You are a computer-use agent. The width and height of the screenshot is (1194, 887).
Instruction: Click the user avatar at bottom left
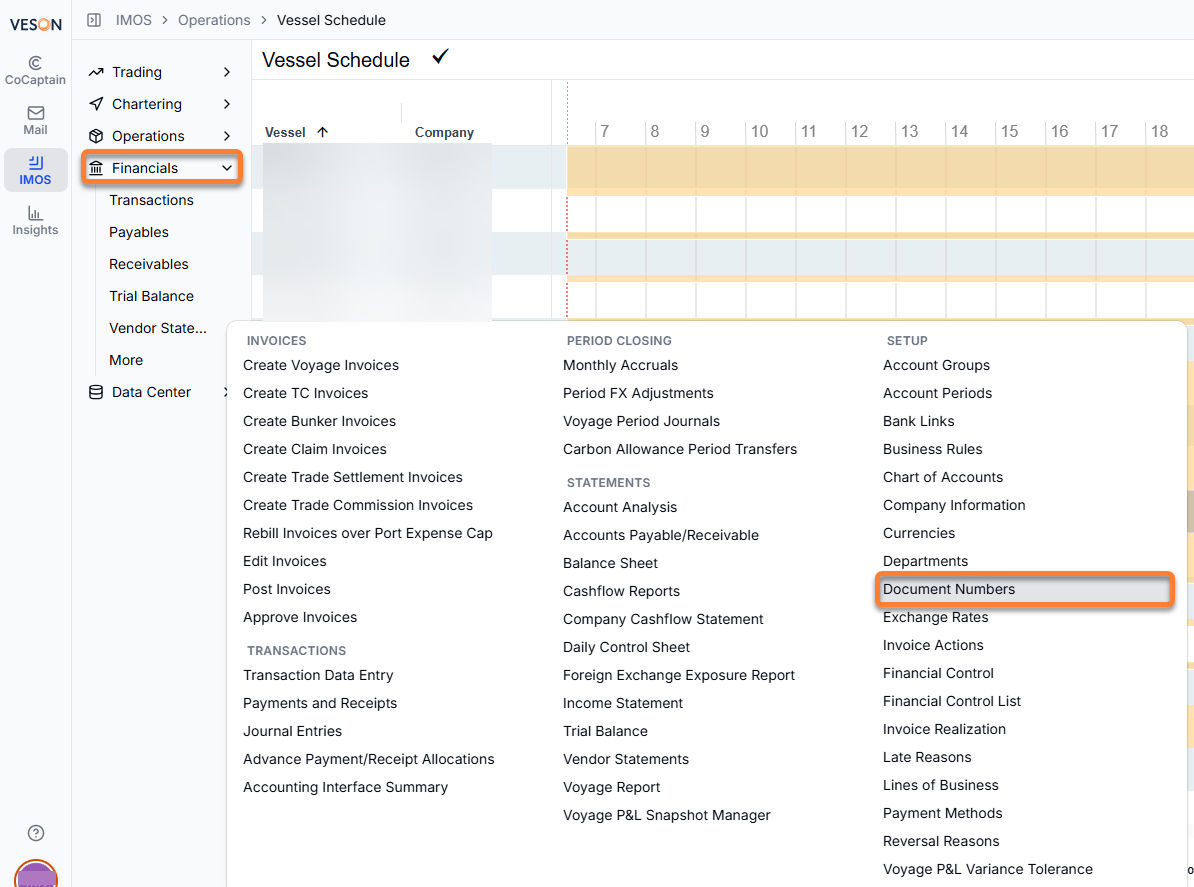tap(36, 874)
